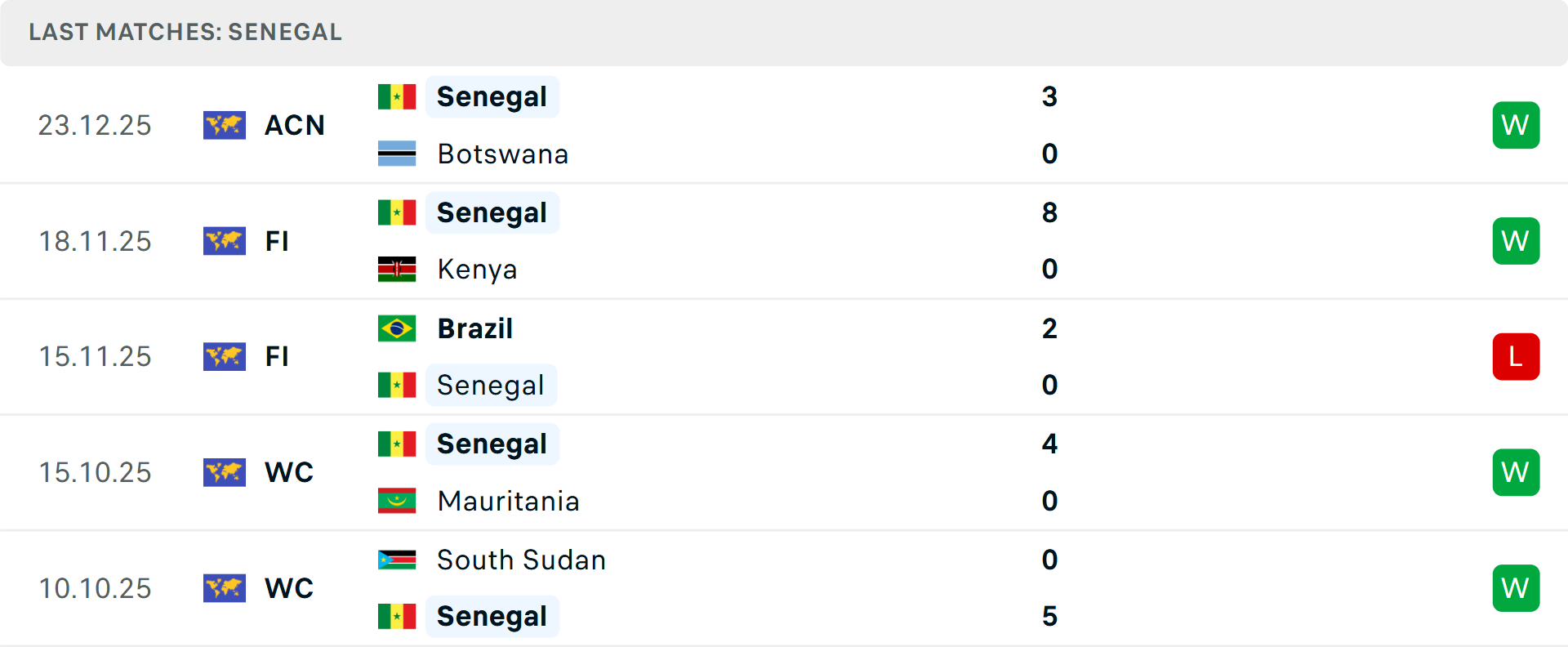Screen dimensions: 1568x647
Task: Click the red L loss badge
Action: (x=1516, y=357)
